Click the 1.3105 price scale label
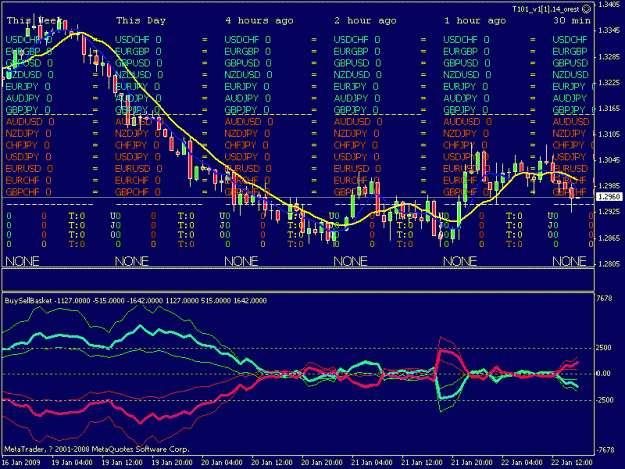625x469 pixels. [x=609, y=134]
